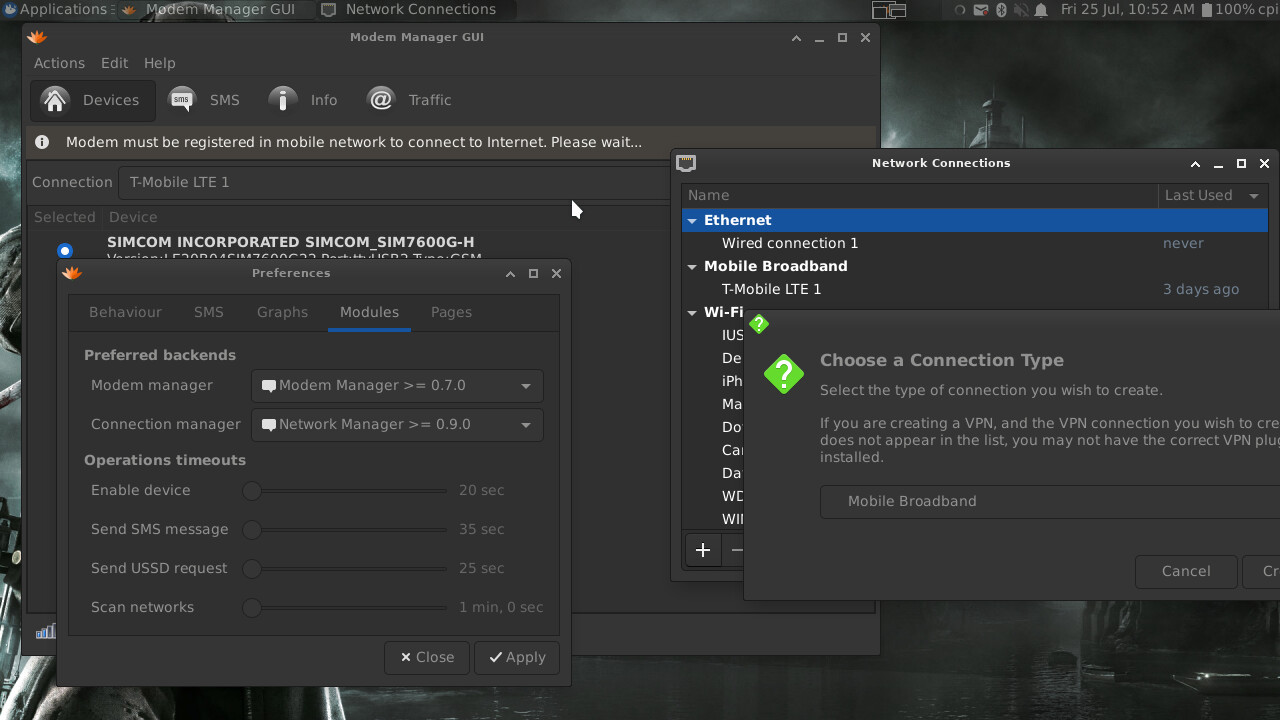Shade the Network Connections window with up arrow

tap(1195, 163)
